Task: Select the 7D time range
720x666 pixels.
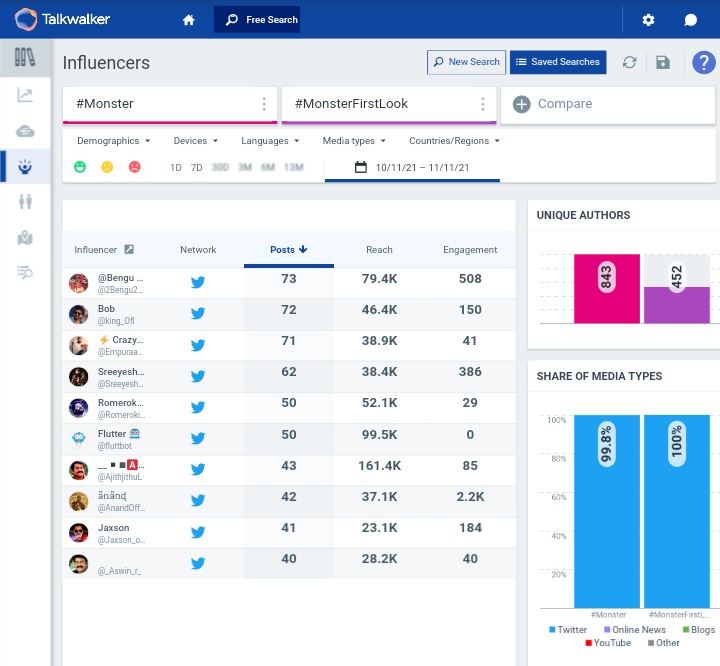Action: tap(197, 167)
